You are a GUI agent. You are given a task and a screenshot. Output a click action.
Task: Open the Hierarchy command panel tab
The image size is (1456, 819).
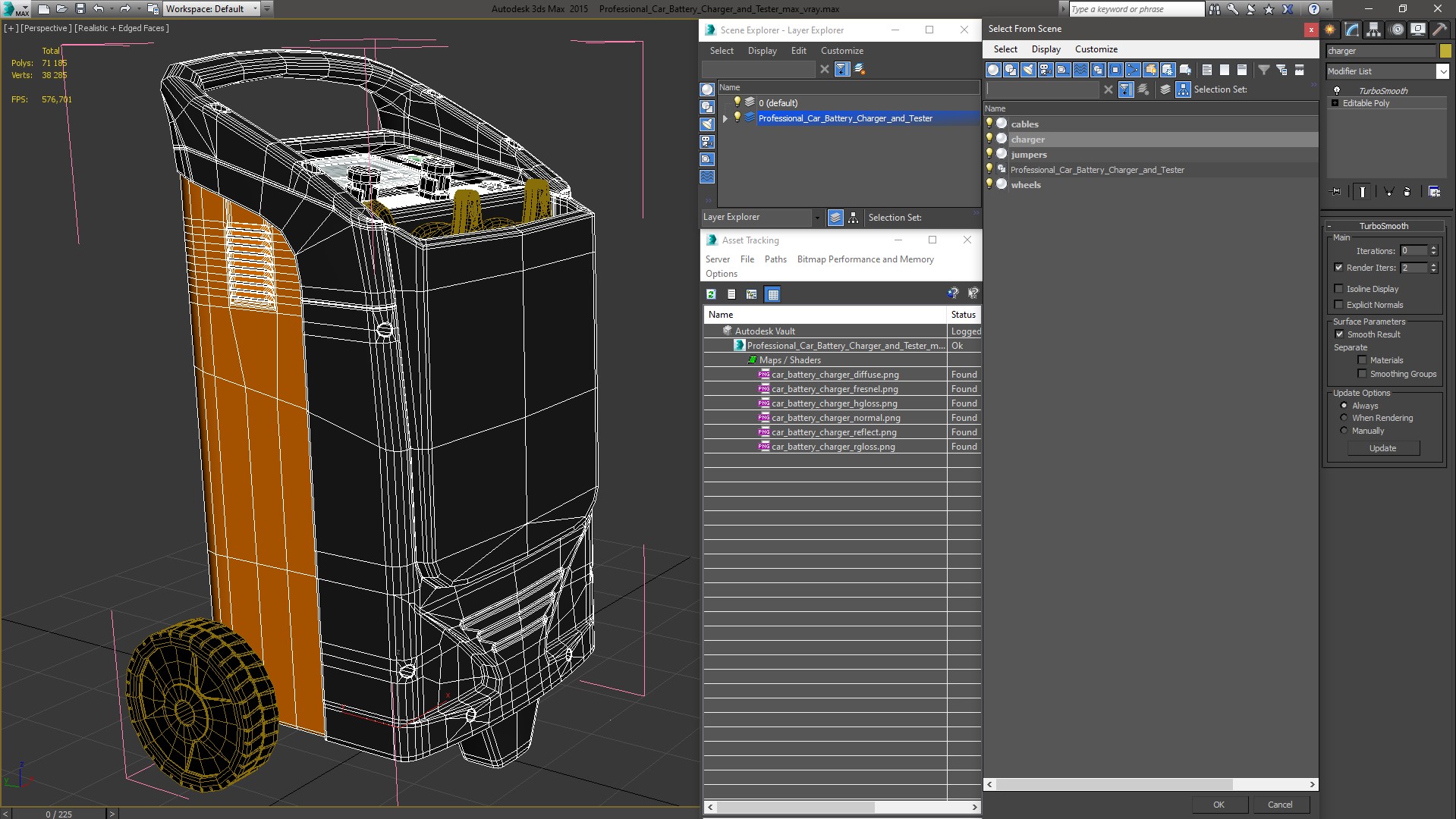point(1373,30)
